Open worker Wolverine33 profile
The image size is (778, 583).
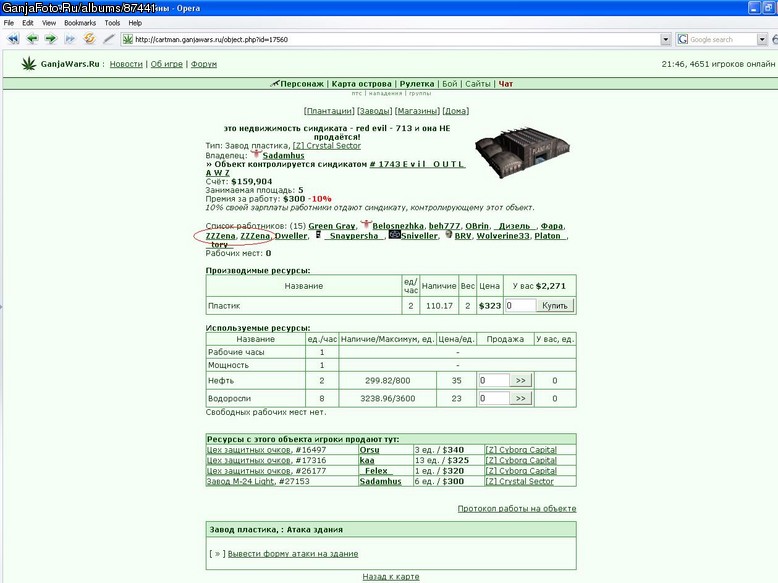click(503, 236)
